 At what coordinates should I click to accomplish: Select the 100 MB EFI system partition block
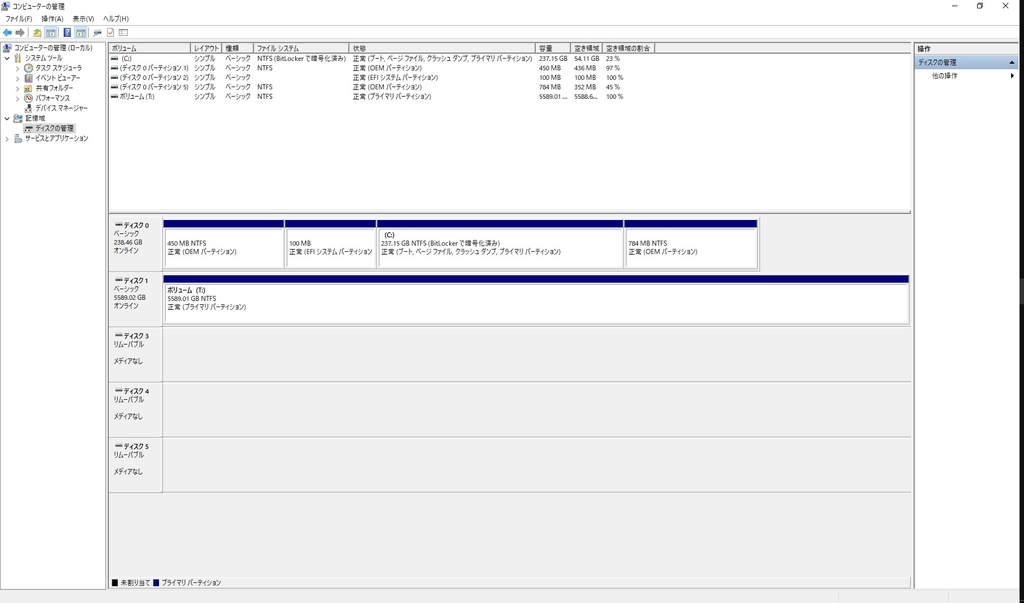coord(330,244)
